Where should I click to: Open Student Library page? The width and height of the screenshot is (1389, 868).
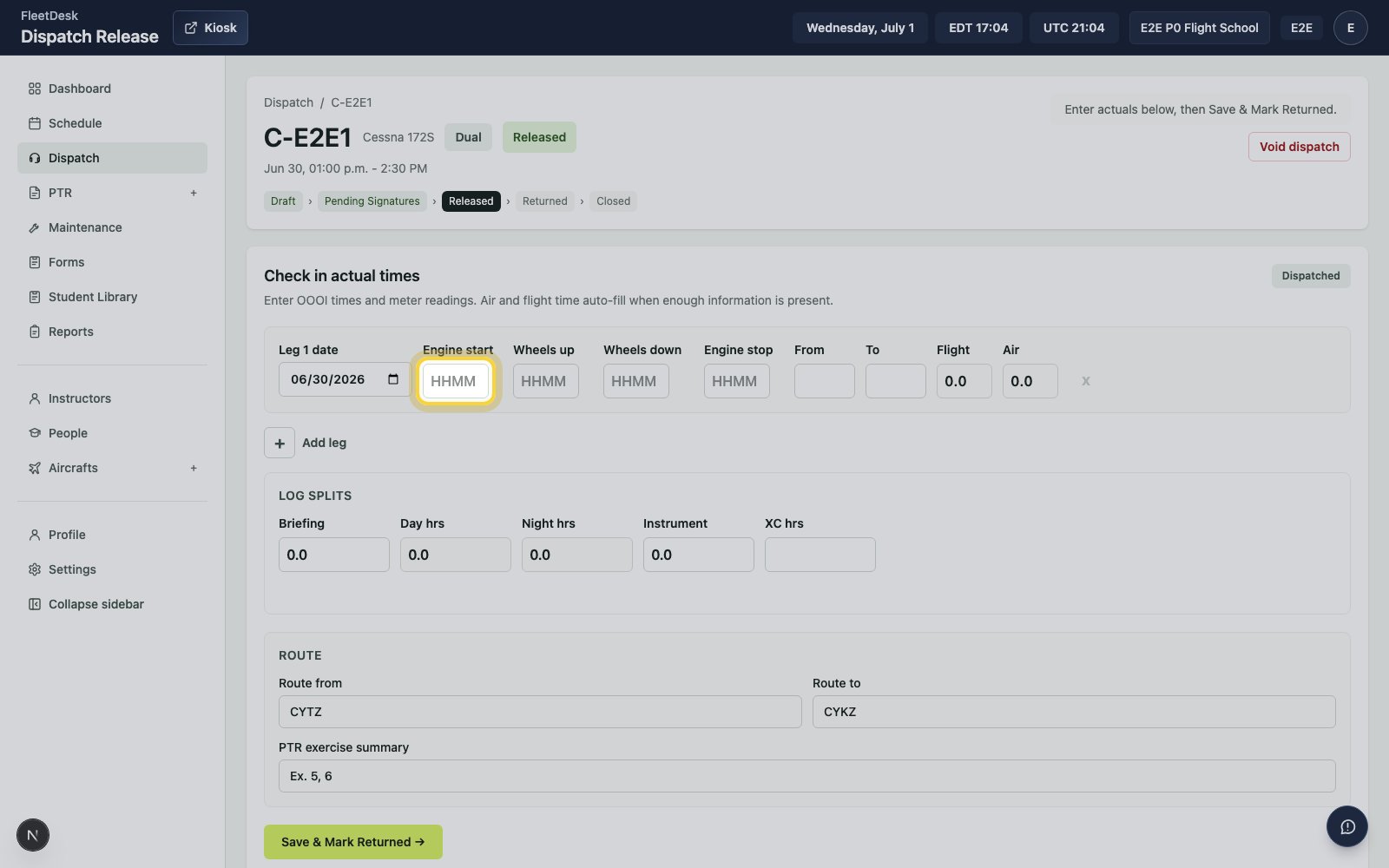112,297
